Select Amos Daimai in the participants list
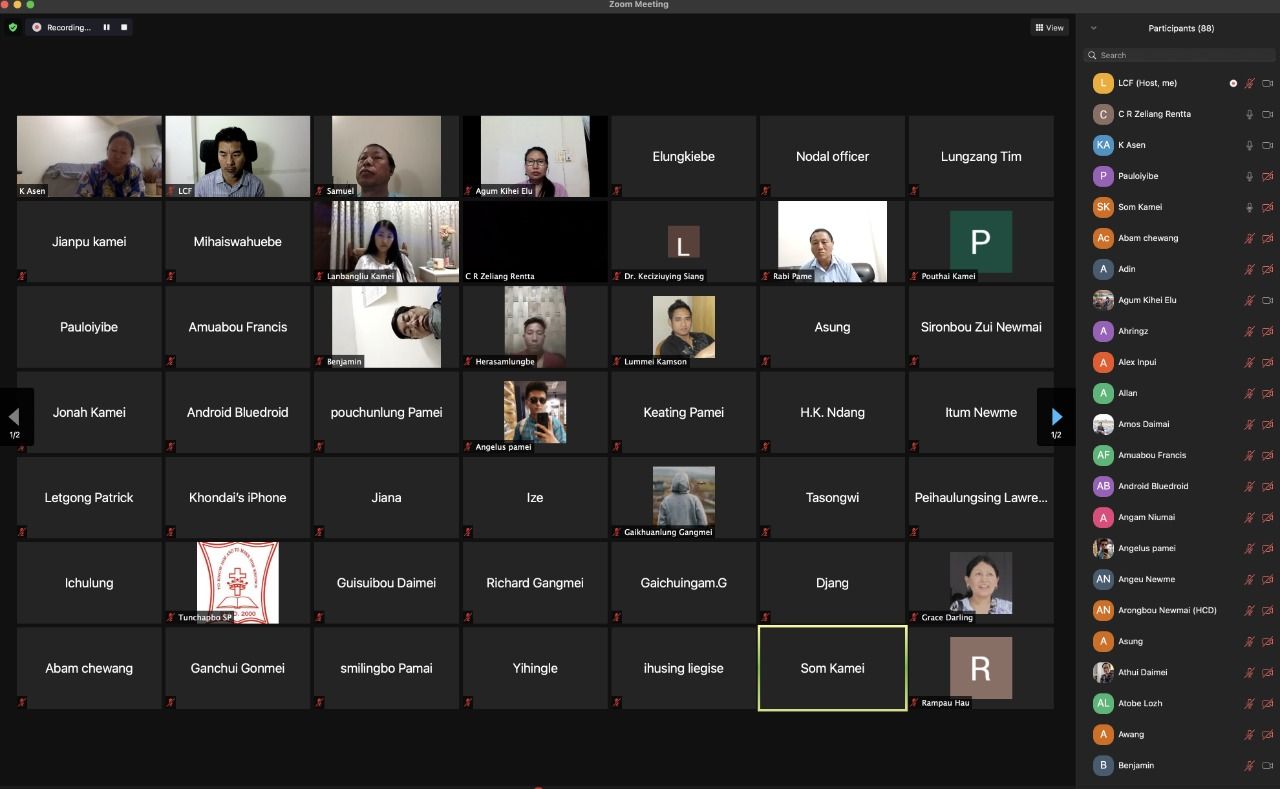Screen dimensions: 1280x789 click(x=1143, y=424)
